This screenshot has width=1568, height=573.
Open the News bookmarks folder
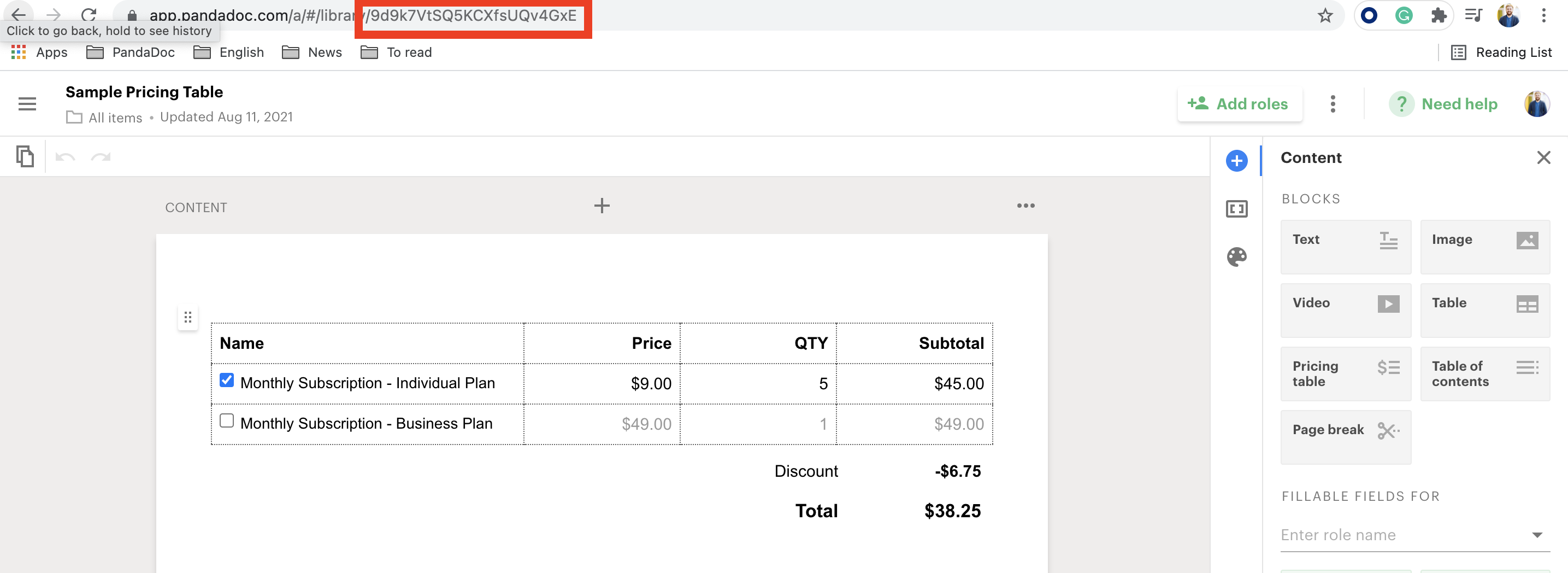click(x=313, y=52)
